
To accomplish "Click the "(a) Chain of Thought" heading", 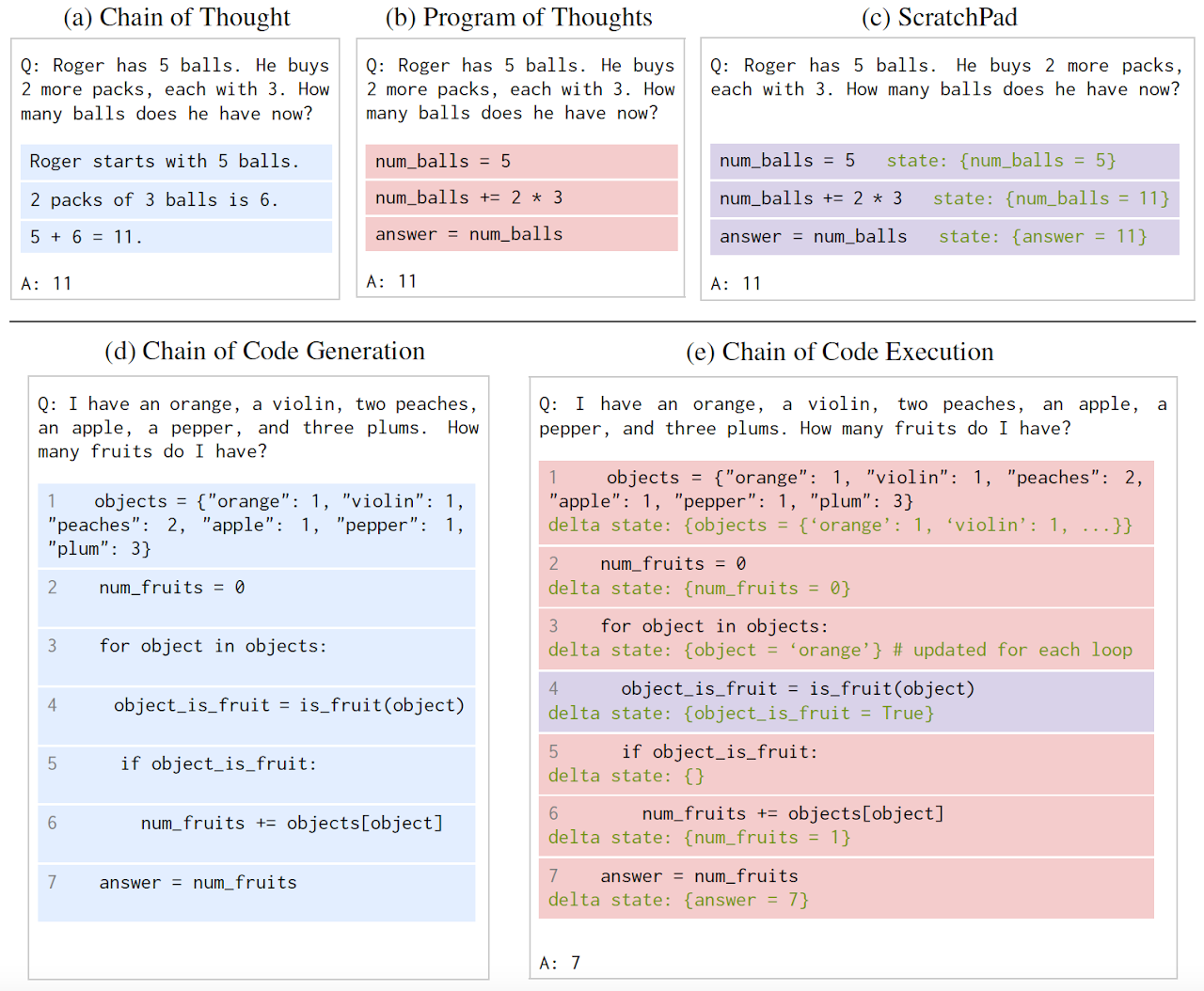I will point(176,18).
